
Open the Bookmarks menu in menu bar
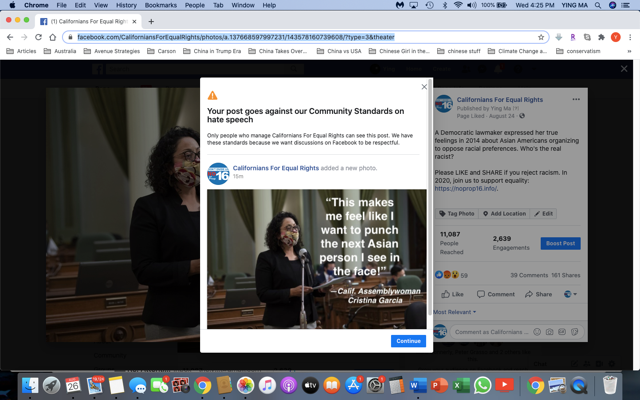click(160, 5)
